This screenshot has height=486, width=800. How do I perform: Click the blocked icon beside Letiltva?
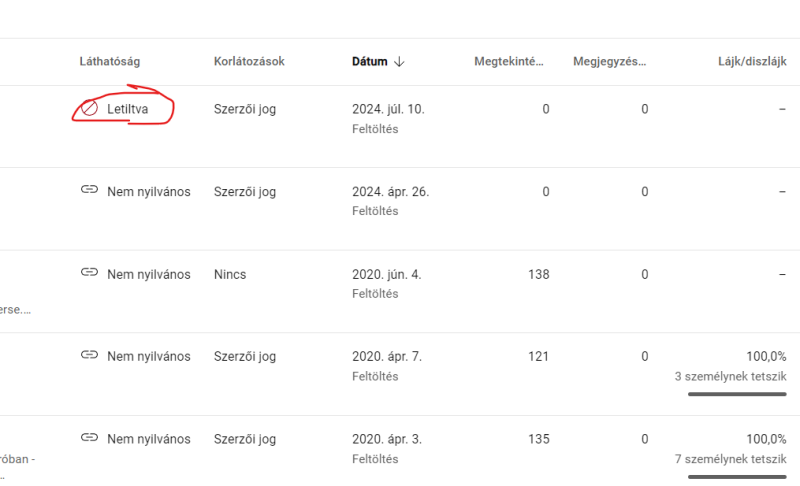point(89,109)
